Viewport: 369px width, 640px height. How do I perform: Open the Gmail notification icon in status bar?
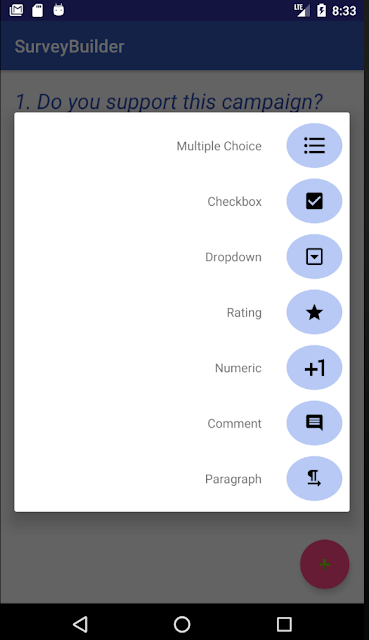pyautogui.click(x=16, y=10)
